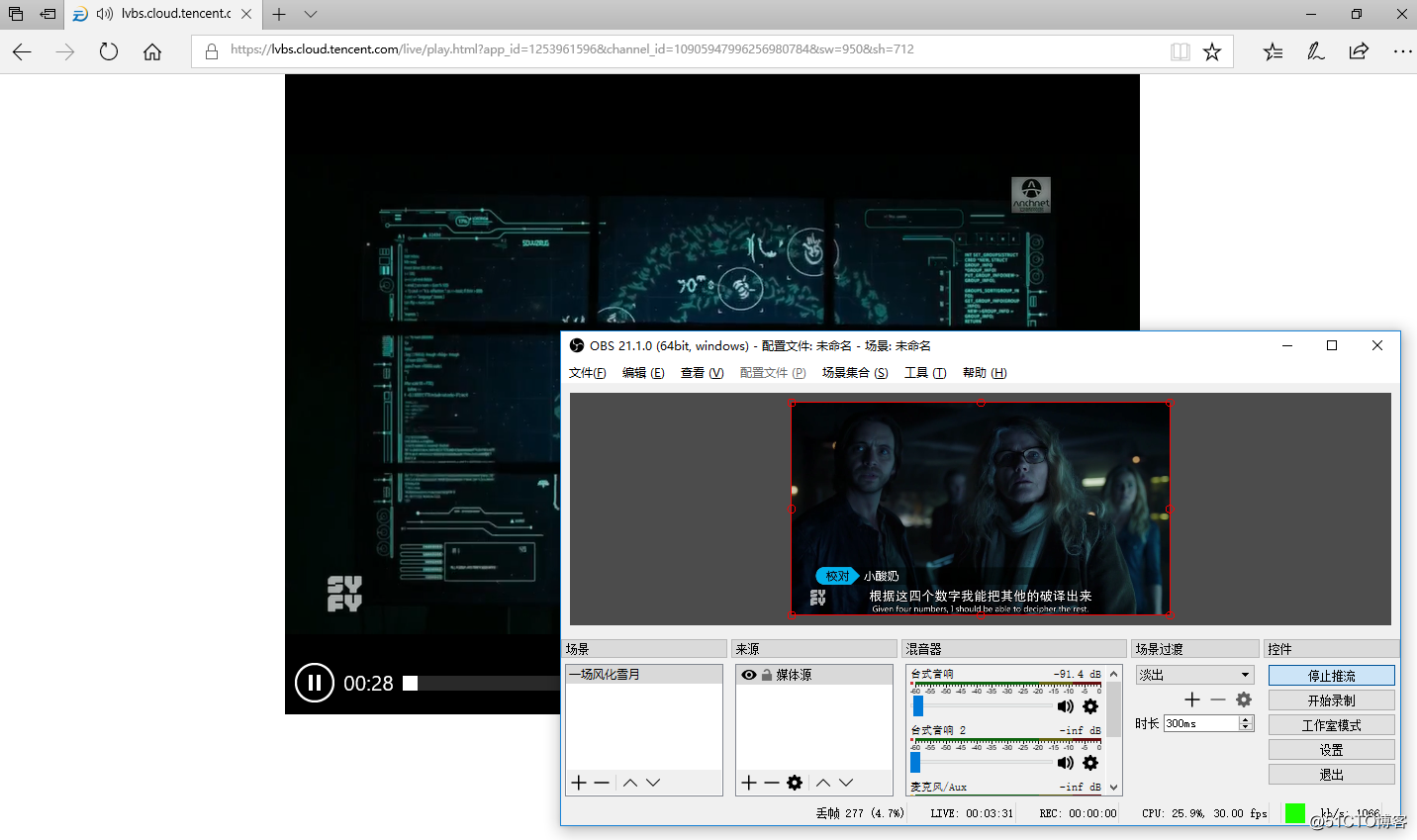Remove scene with minus icon in 场景 panel
This screenshot has width=1417, height=840.
[x=602, y=783]
